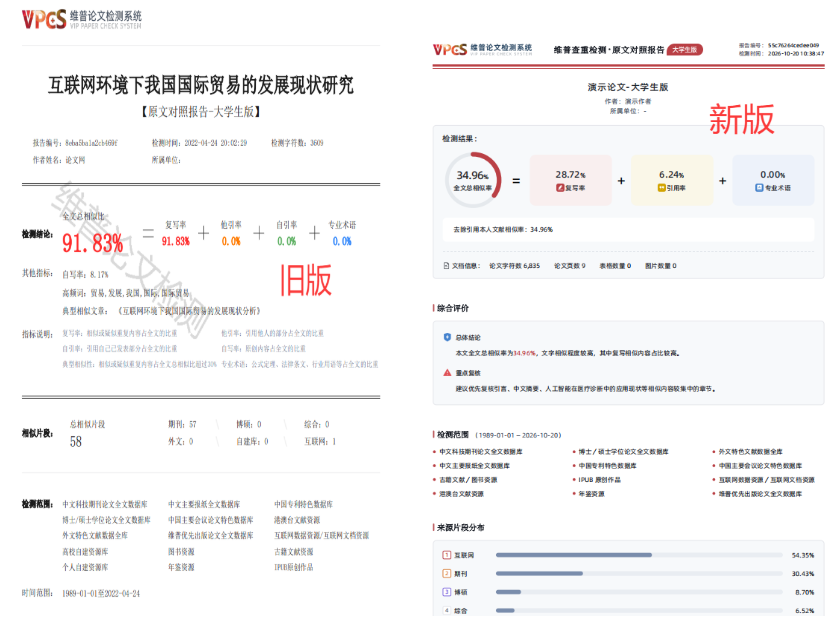Click the 期刊: 57 segment count

182,424
